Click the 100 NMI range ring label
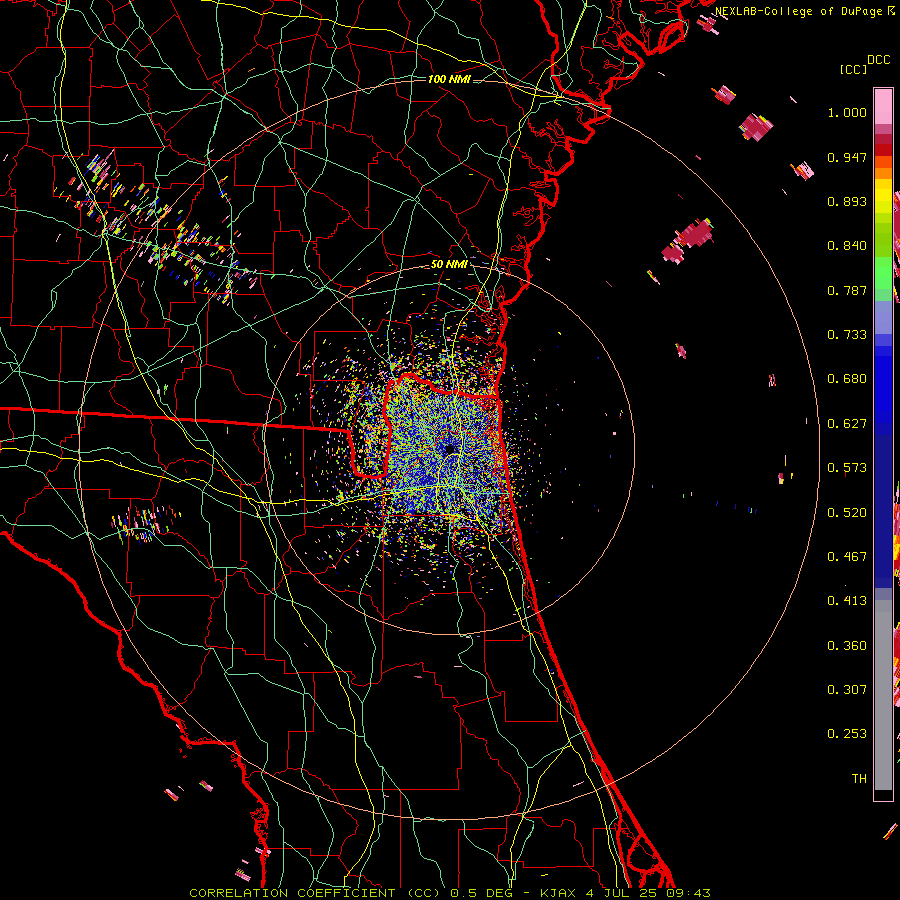Viewport: 900px width, 900px height. click(449, 79)
